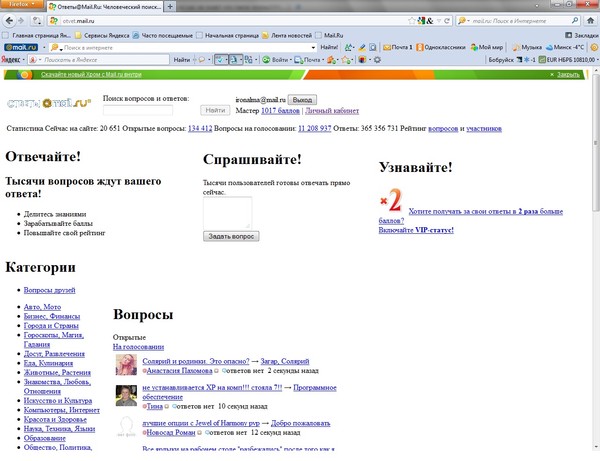The image size is (600, 461).
Task: Click the magnifier in the browser search box
Action: point(575,21)
